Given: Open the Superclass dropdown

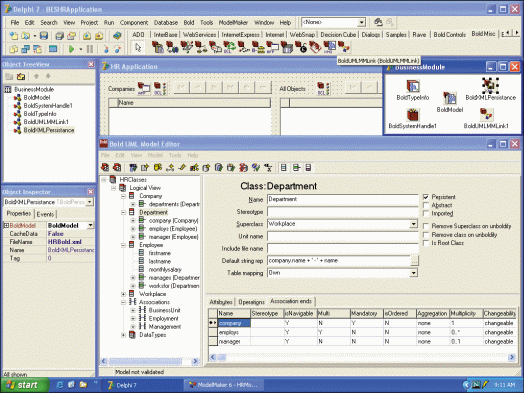Looking at the screenshot, I should [x=414, y=224].
